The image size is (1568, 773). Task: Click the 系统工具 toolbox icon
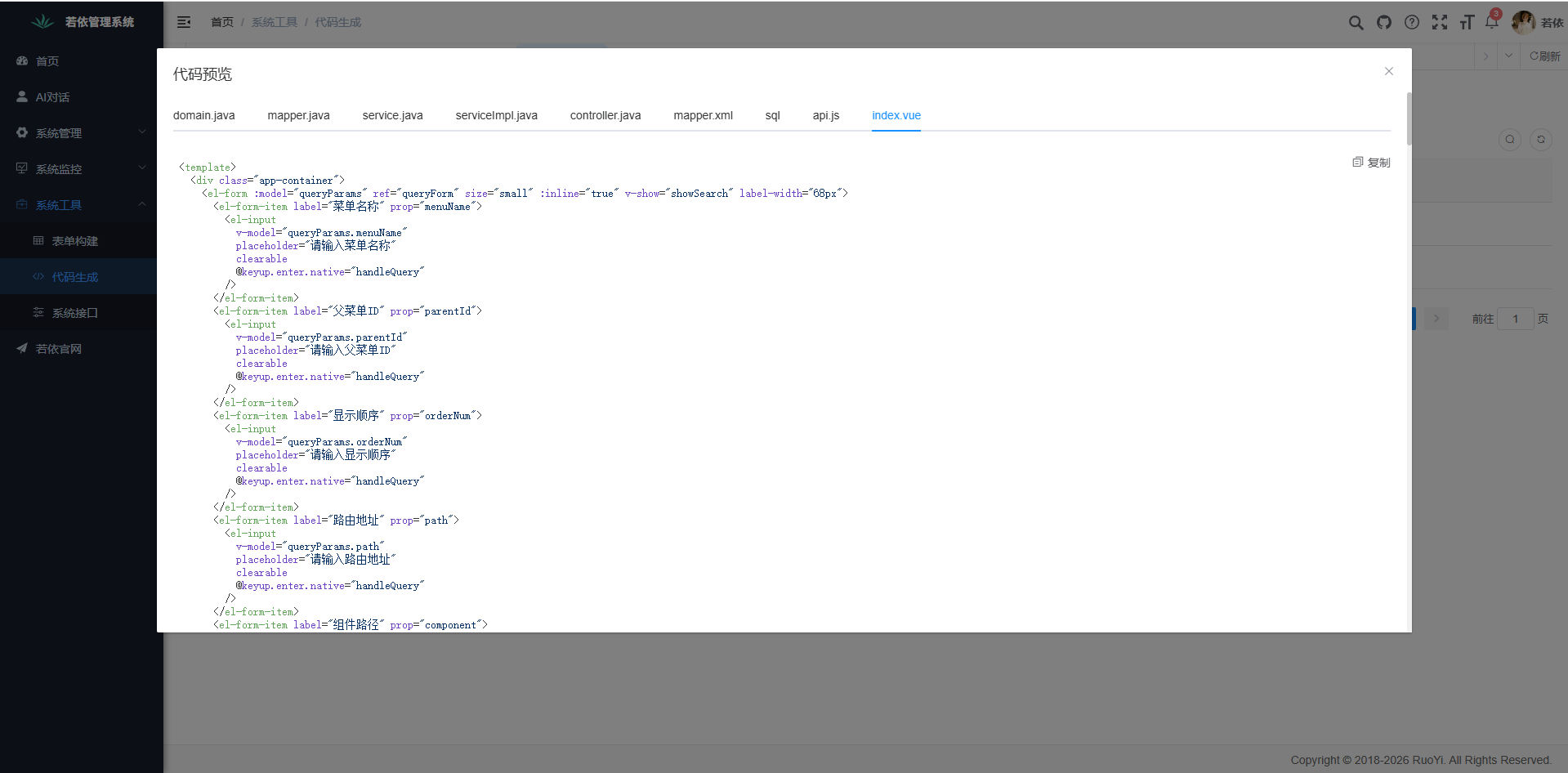(x=22, y=204)
